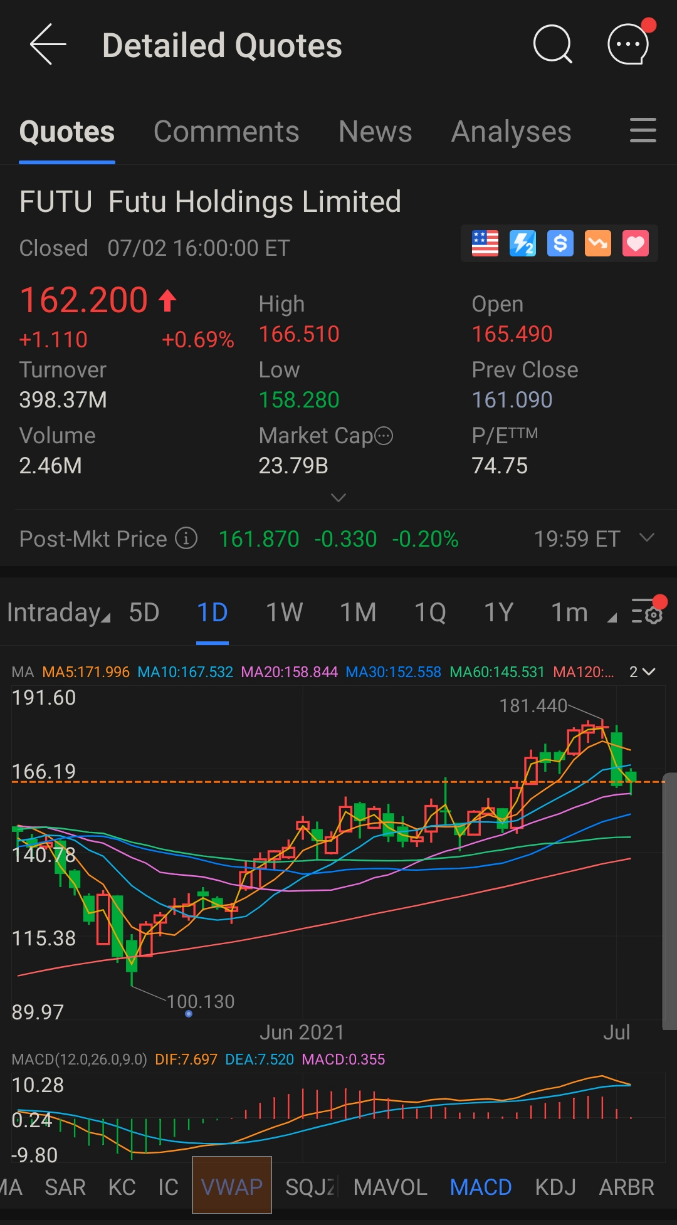
Task: Tap the orange downtrend chart icon
Action: click(x=598, y=243)
